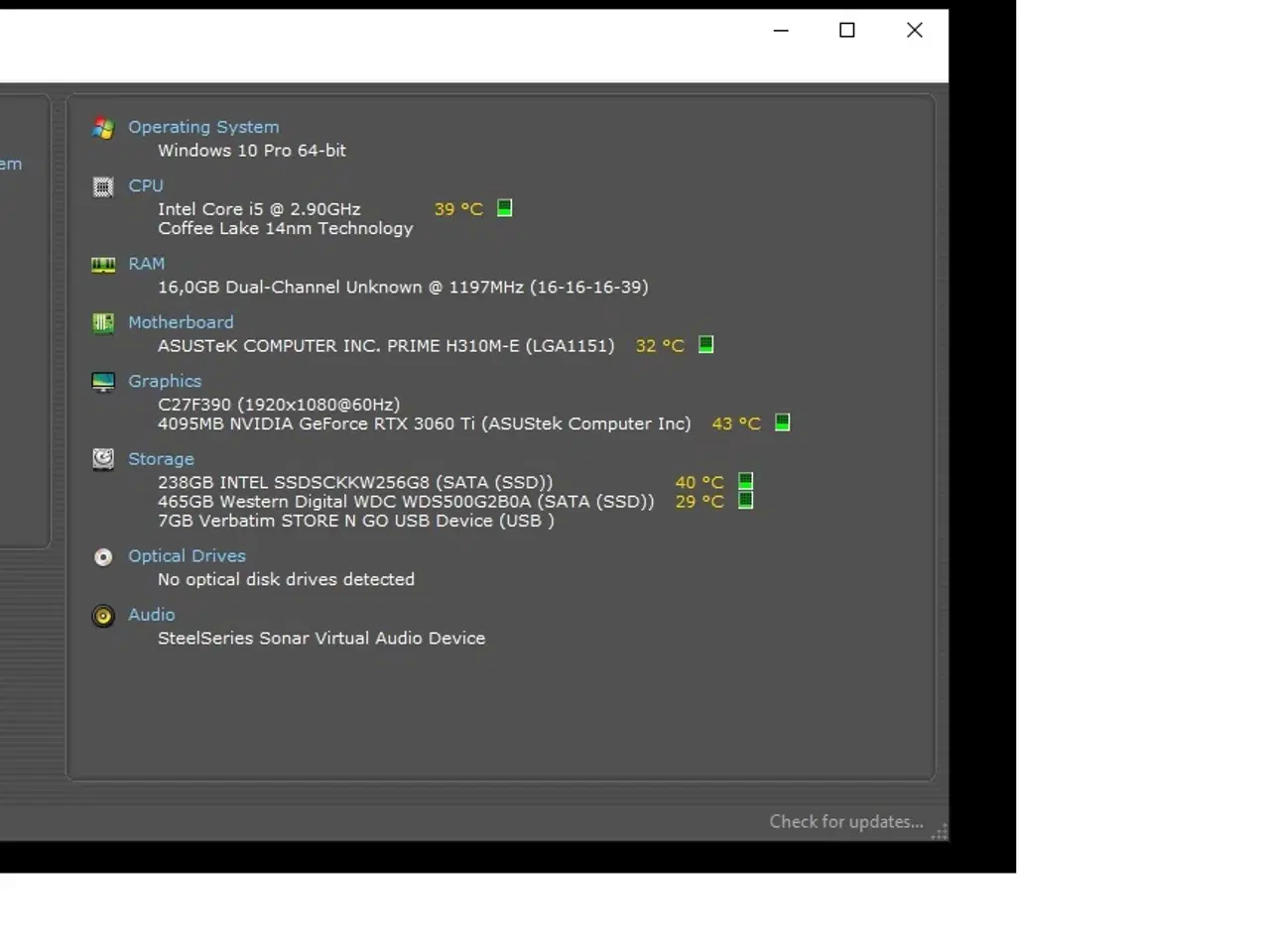The image size is (1270, 952).
Task: Select the Windows 10 Pro 64-bit text
Action: [252, 151]
